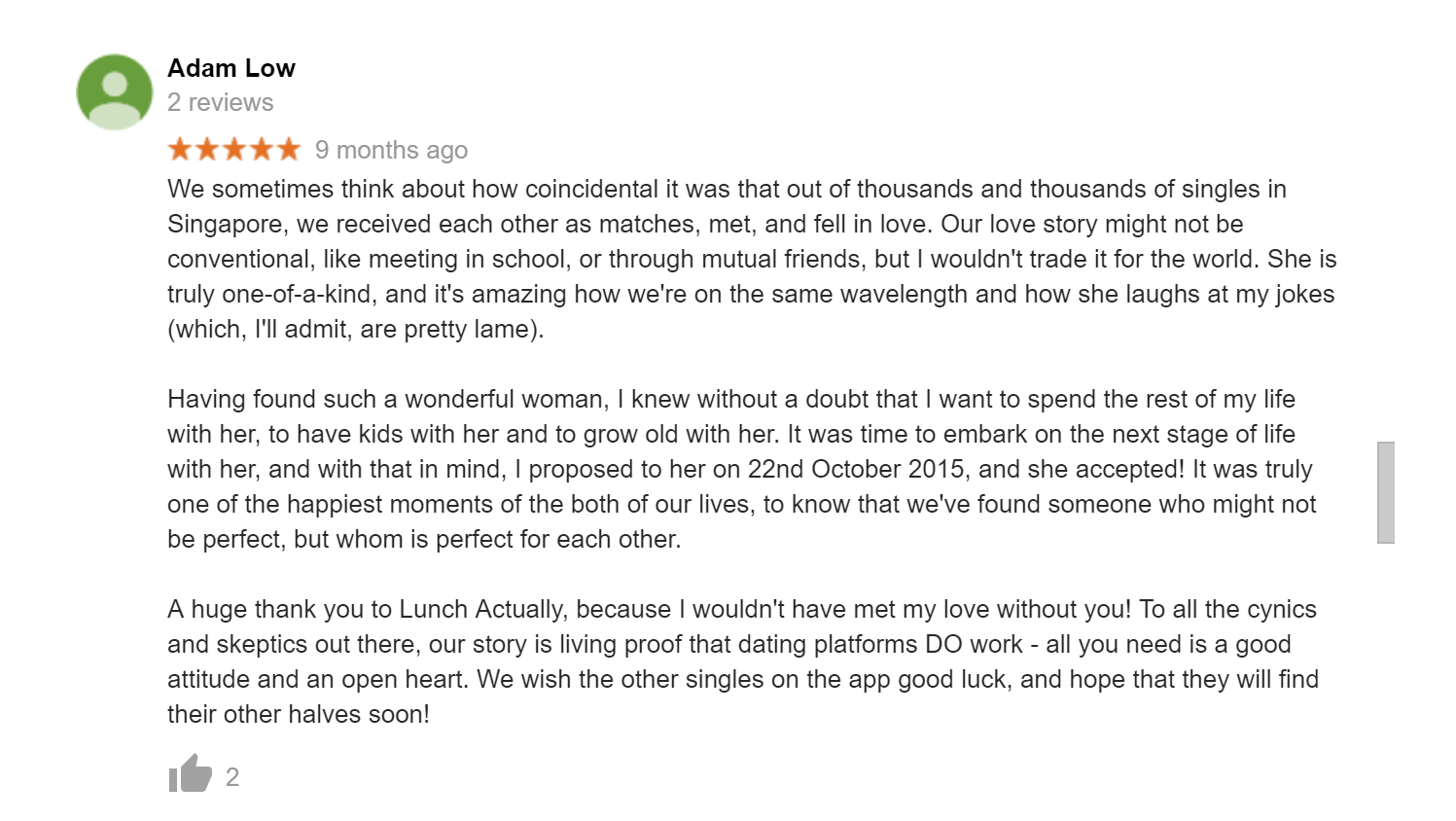The image size is (1456, 821).
Task: Click the grey vertical scrollbar thumb
Action: pyautogui.click(x=1385, y=492)
